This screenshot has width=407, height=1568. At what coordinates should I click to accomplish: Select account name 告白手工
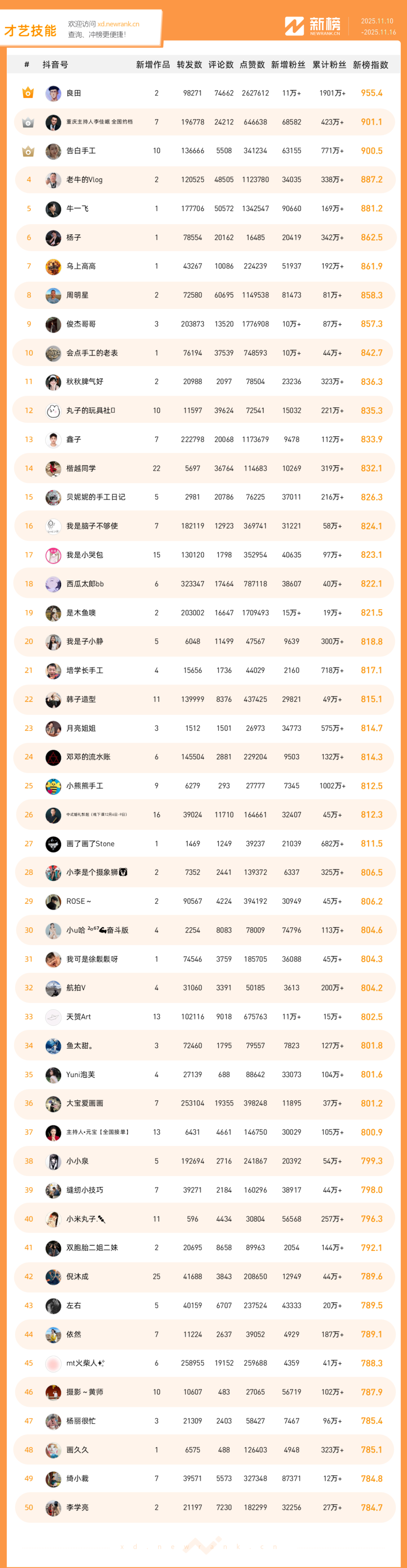pyautogui.click(x=81, y=151)
